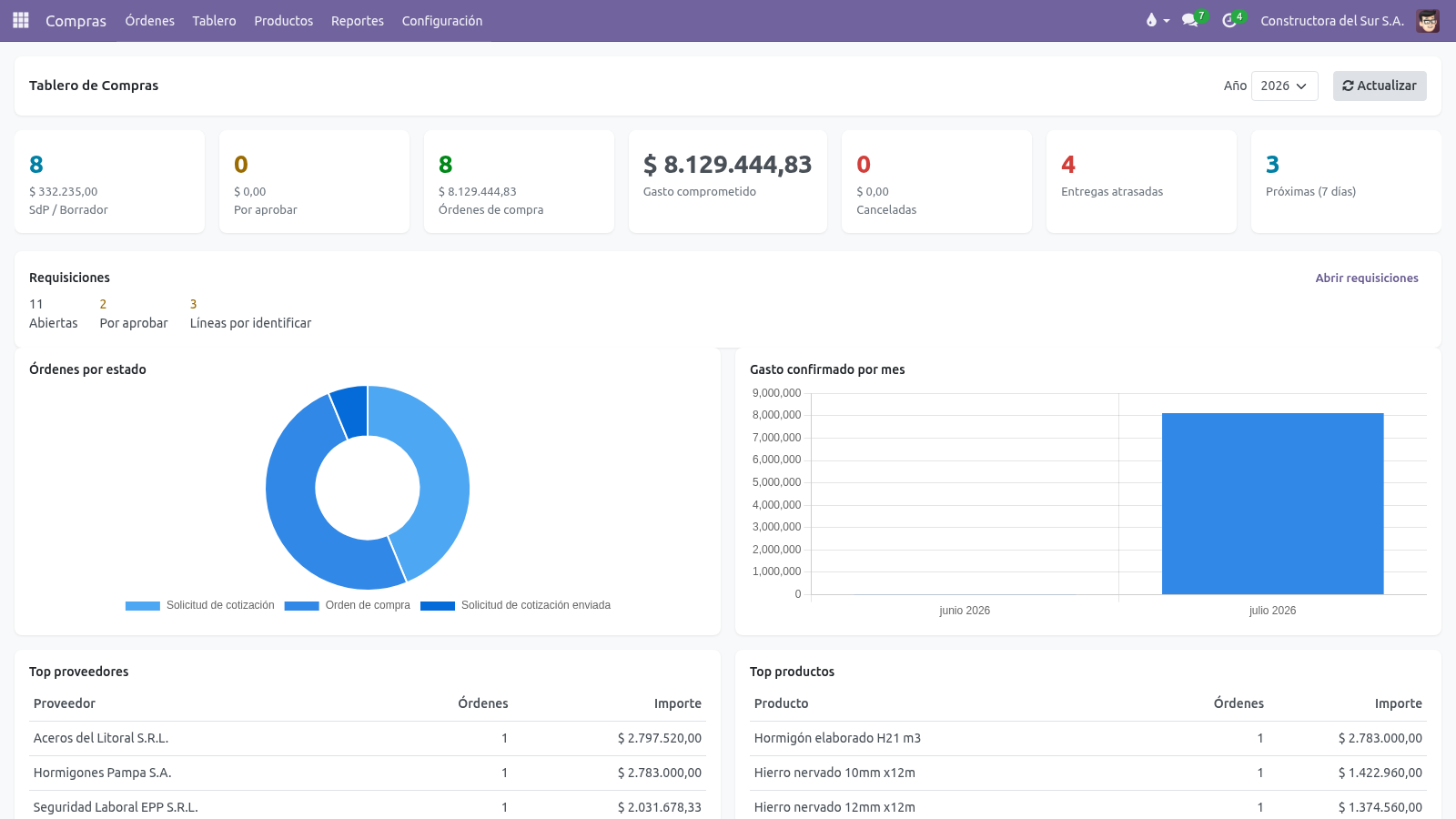
Task: Expand the Año 2026 year dropdown
Action: (1284, 86)
